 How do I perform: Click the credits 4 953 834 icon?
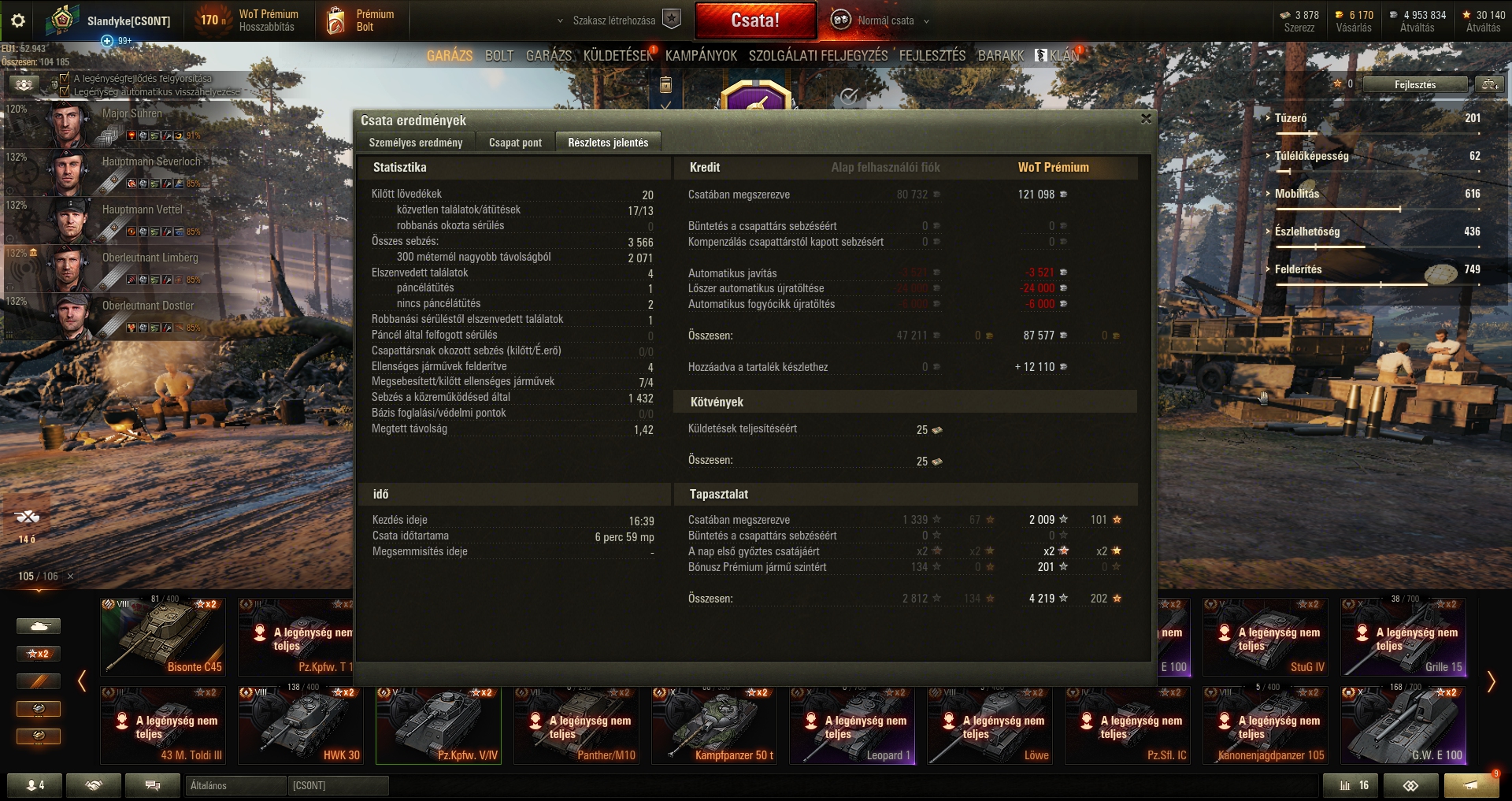click(x=1393, y=15)
